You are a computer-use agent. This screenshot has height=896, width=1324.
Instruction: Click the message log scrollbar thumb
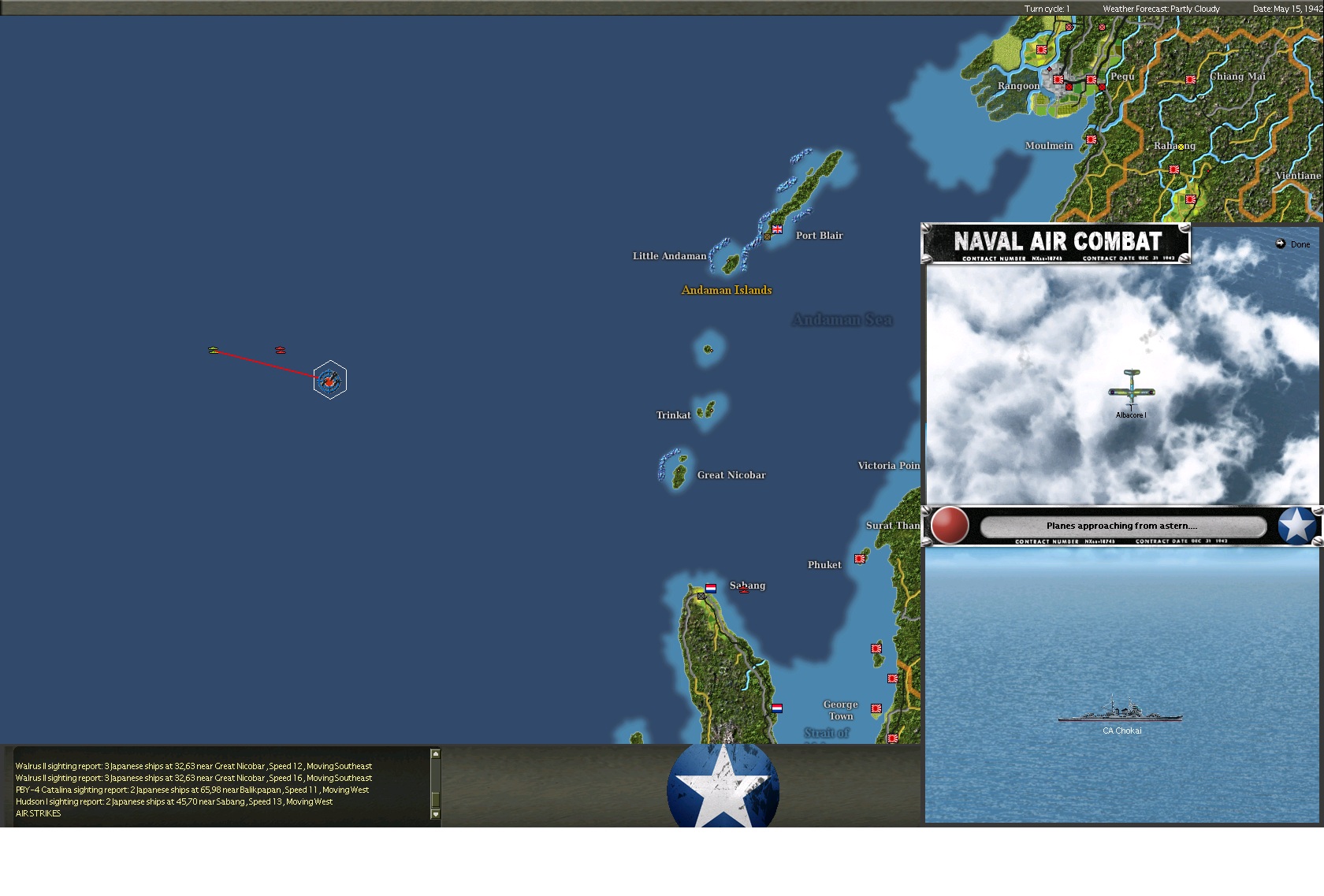[x=435, y=801]
